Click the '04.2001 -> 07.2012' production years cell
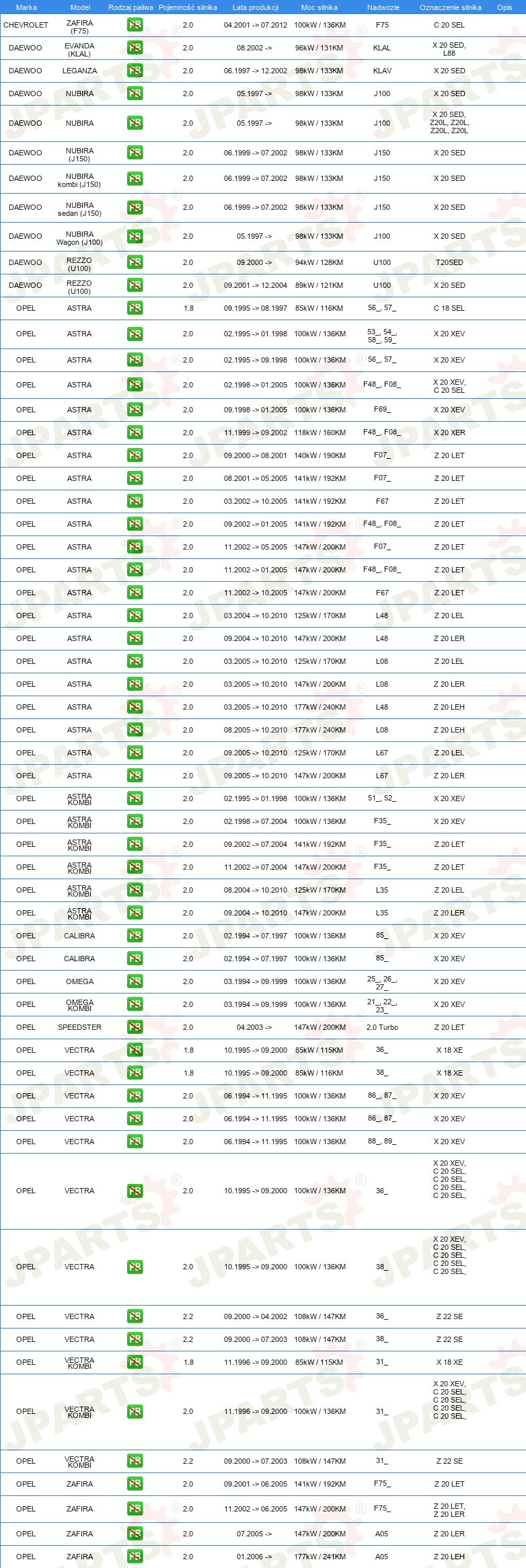This screenshot has height=1568, width=526. (256, 25)
